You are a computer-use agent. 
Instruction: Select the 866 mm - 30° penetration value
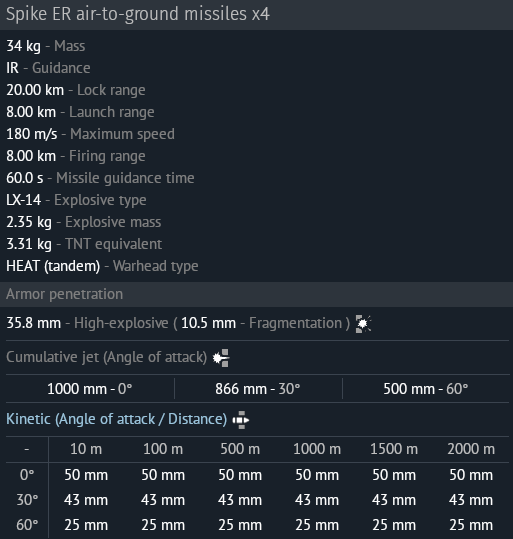[x=258, y=389]
